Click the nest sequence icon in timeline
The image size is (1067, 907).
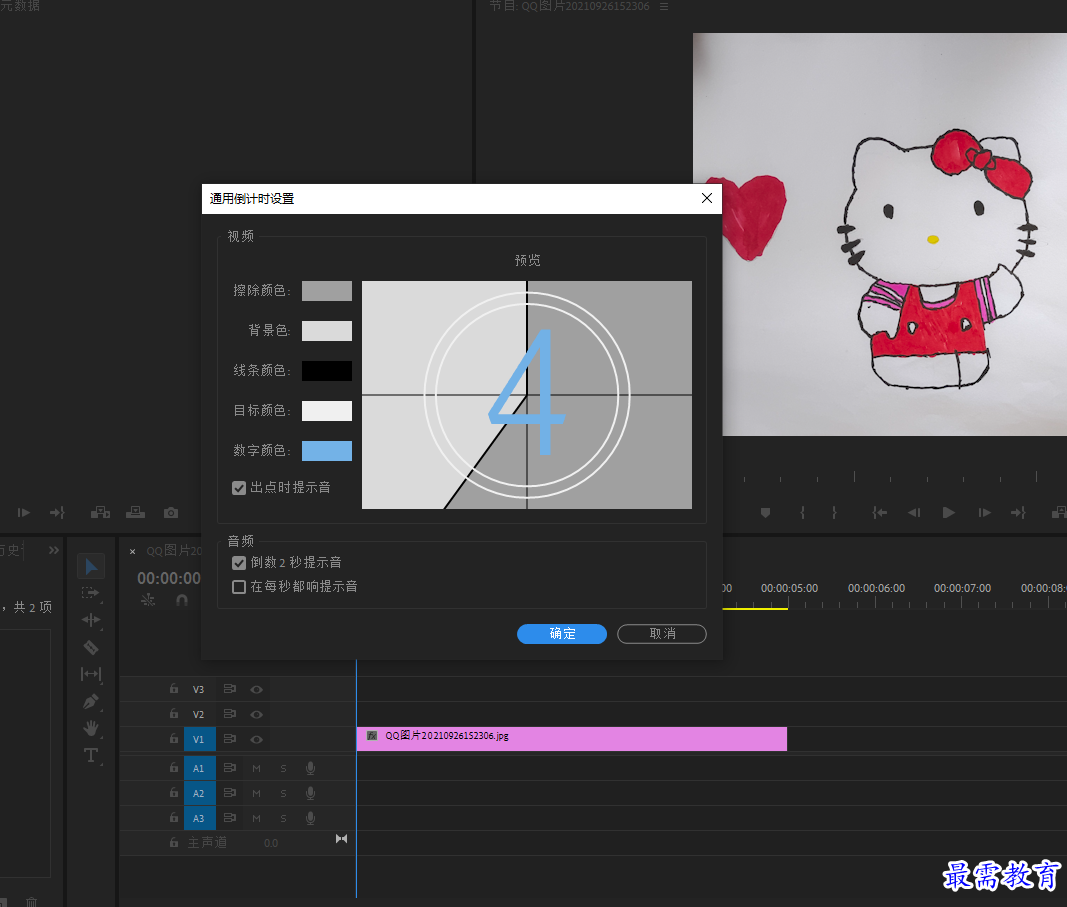click(x=148, y=600)
